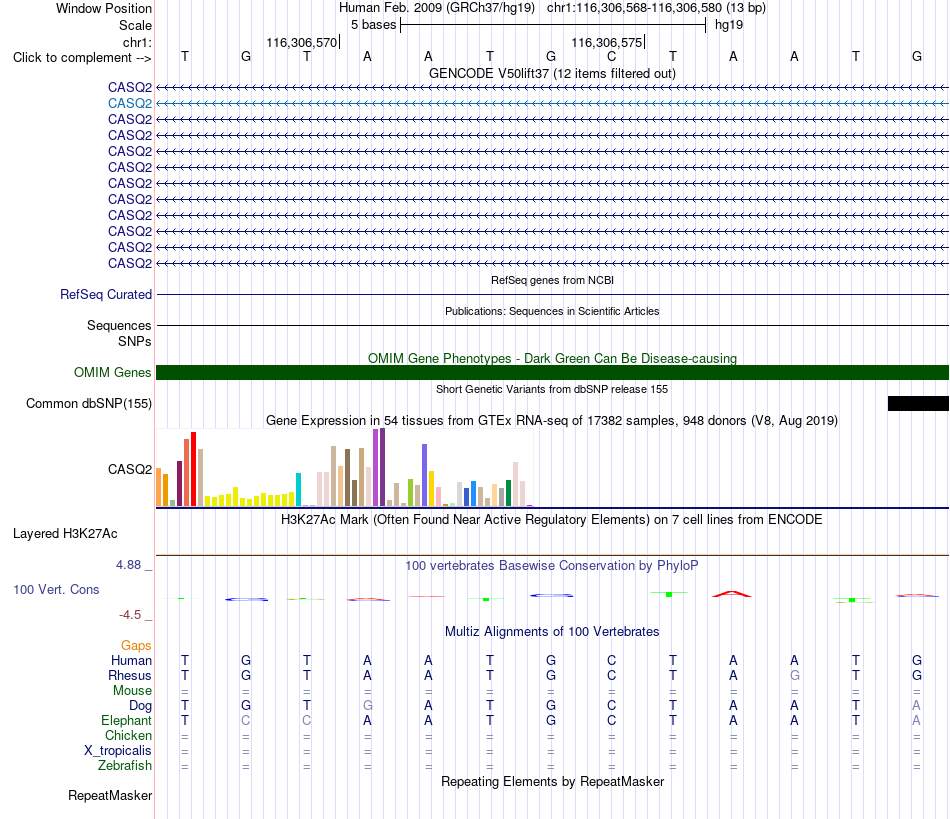Click the C base in the sequence row
This screenshot has height=819, width=950.
611,56
